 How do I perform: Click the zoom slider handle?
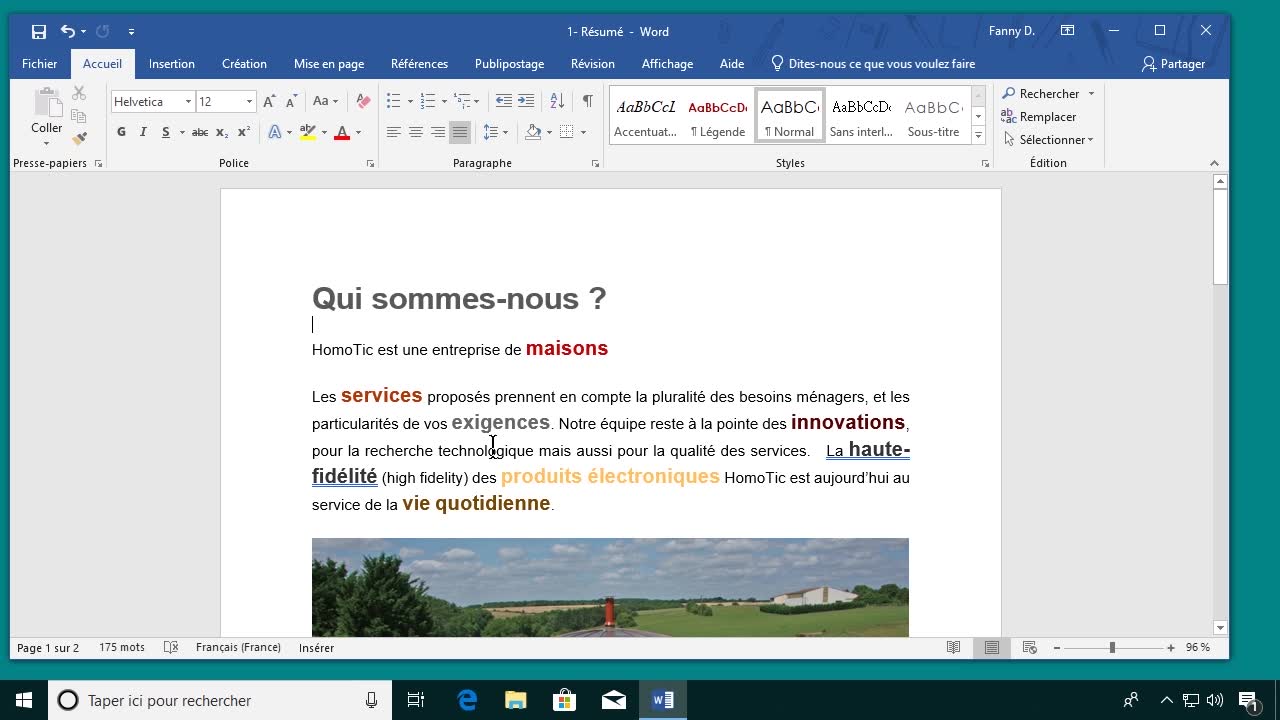1112,648
